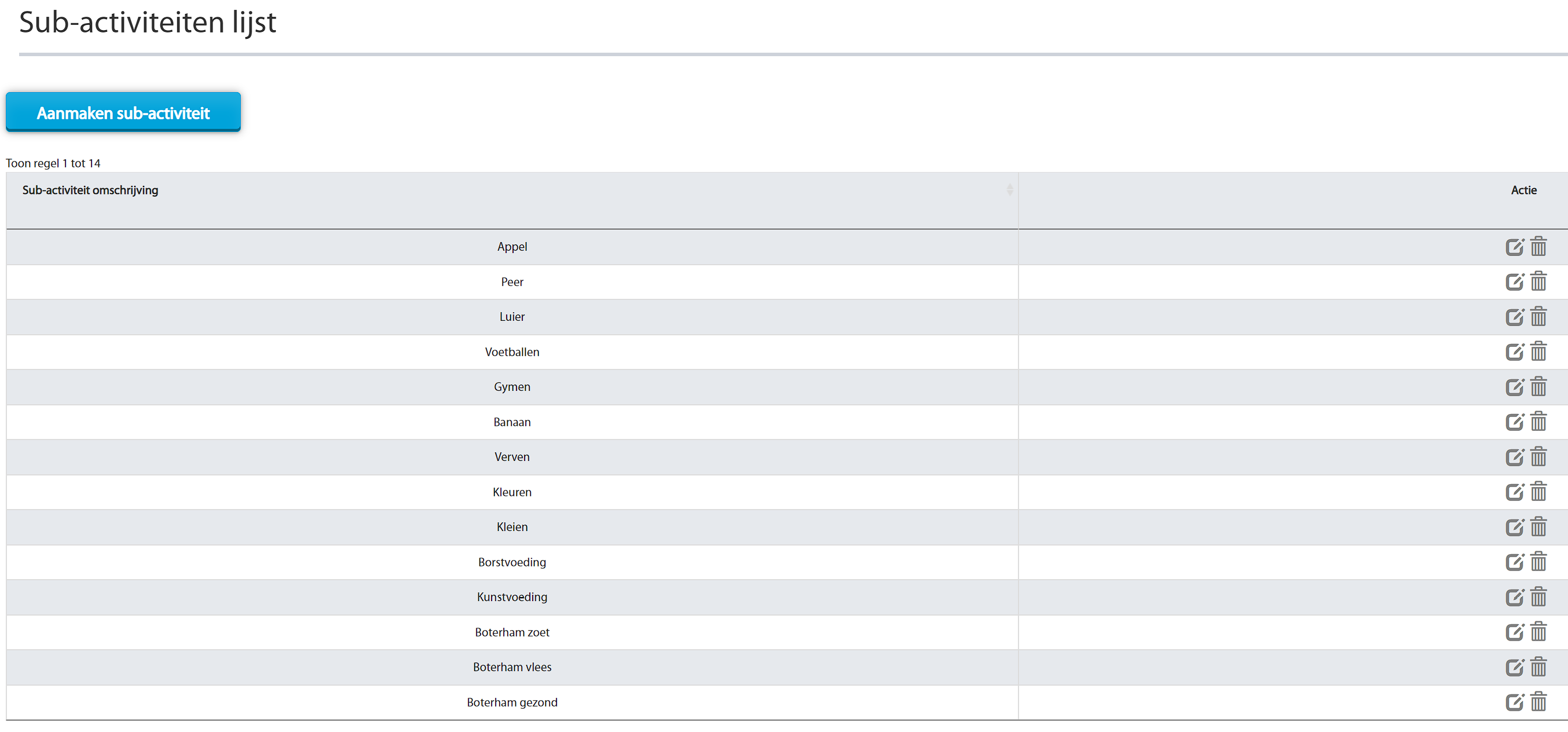
Task: Select the Banaan cell
Action: 512,422
